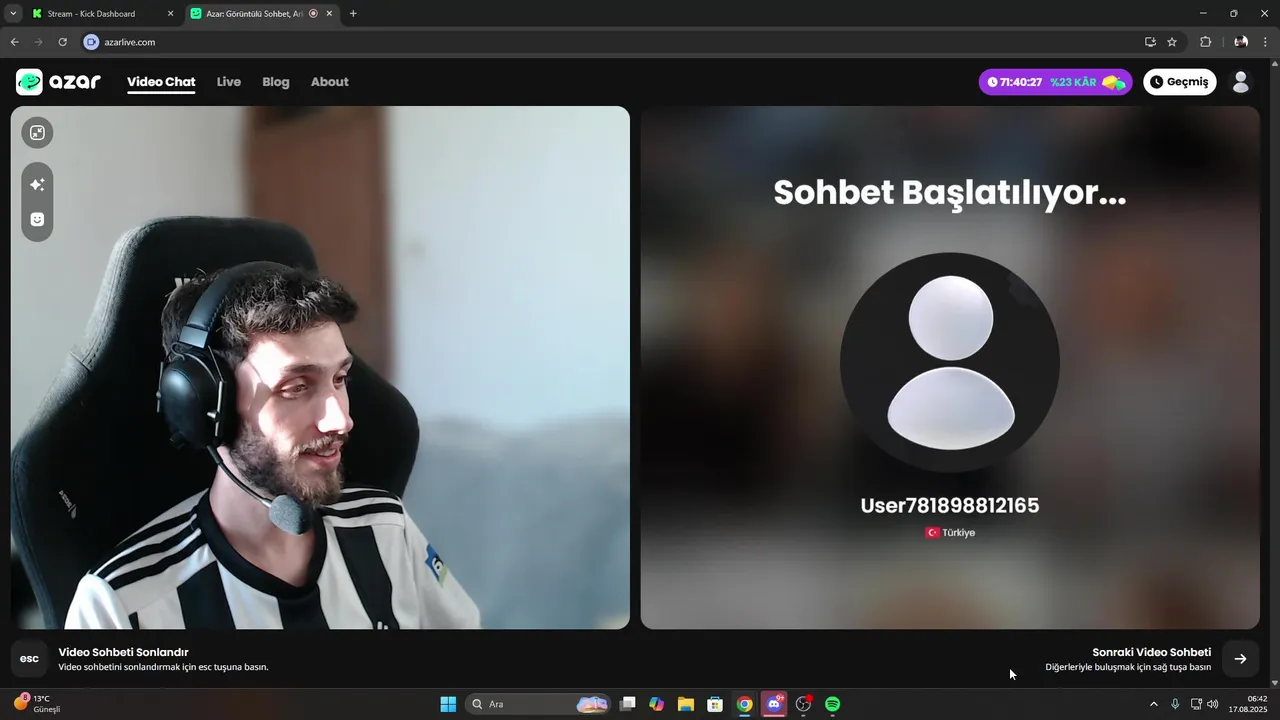Install the app from address bar
Image resolution: width=1280 pixels, height=720 pixels.
point(1150,42)
